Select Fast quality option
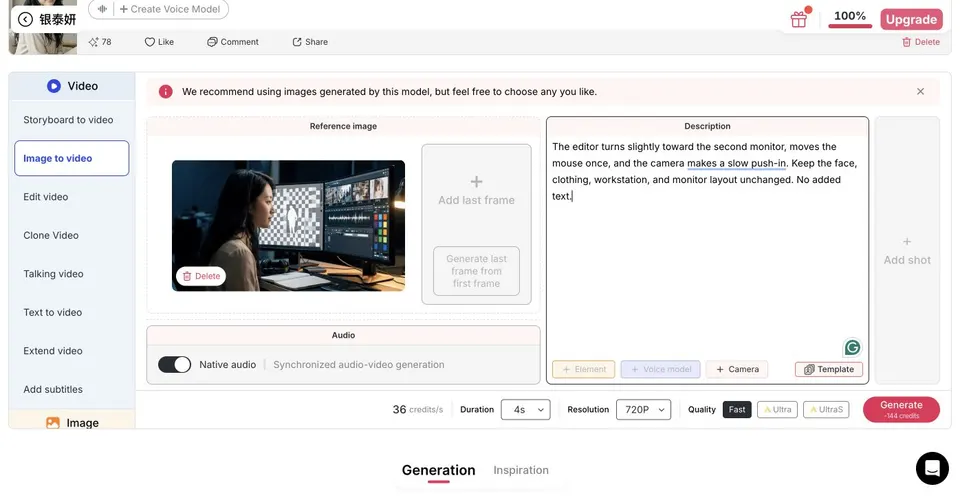 [737, 410]
